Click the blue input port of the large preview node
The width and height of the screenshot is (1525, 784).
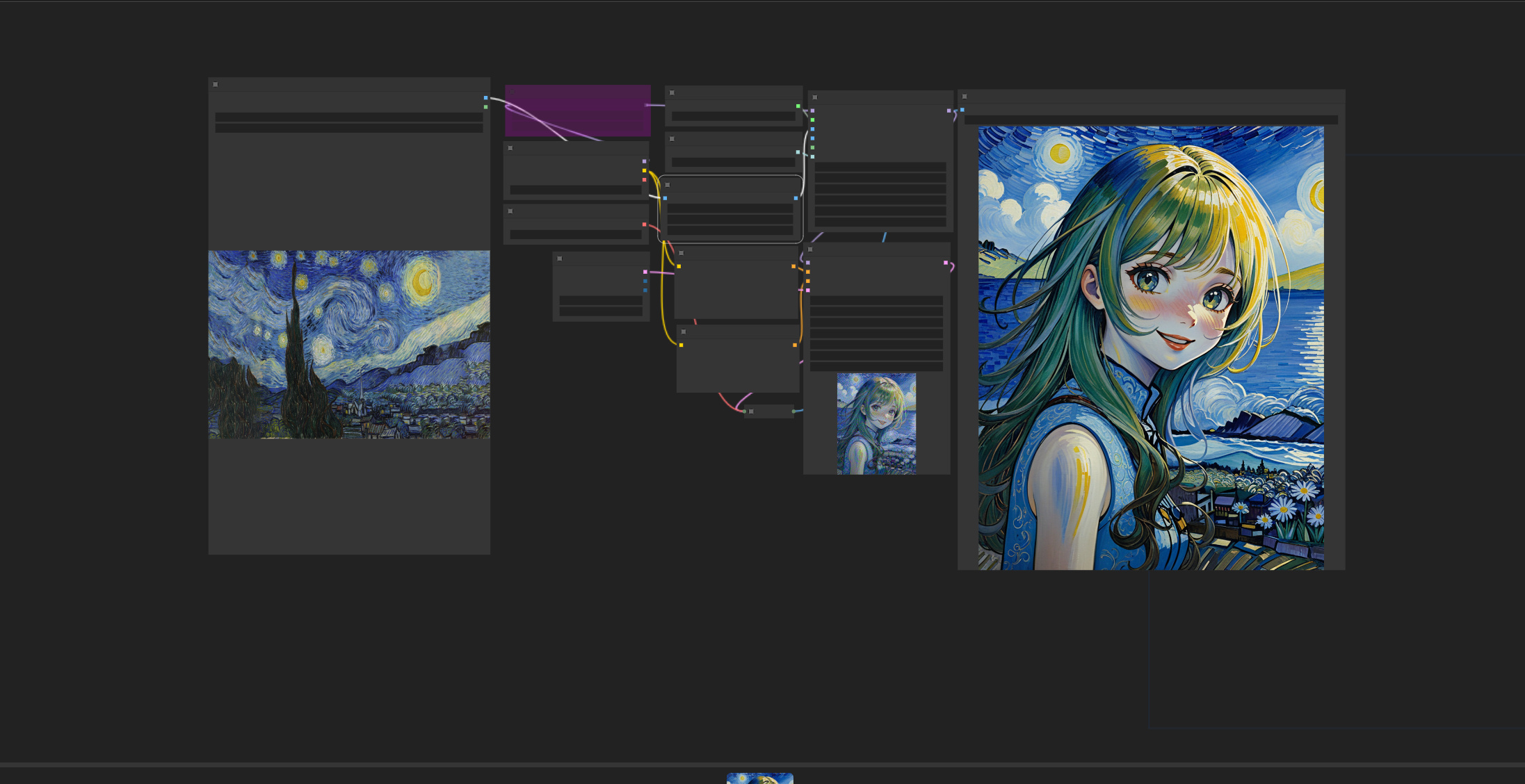coord(962,110)
